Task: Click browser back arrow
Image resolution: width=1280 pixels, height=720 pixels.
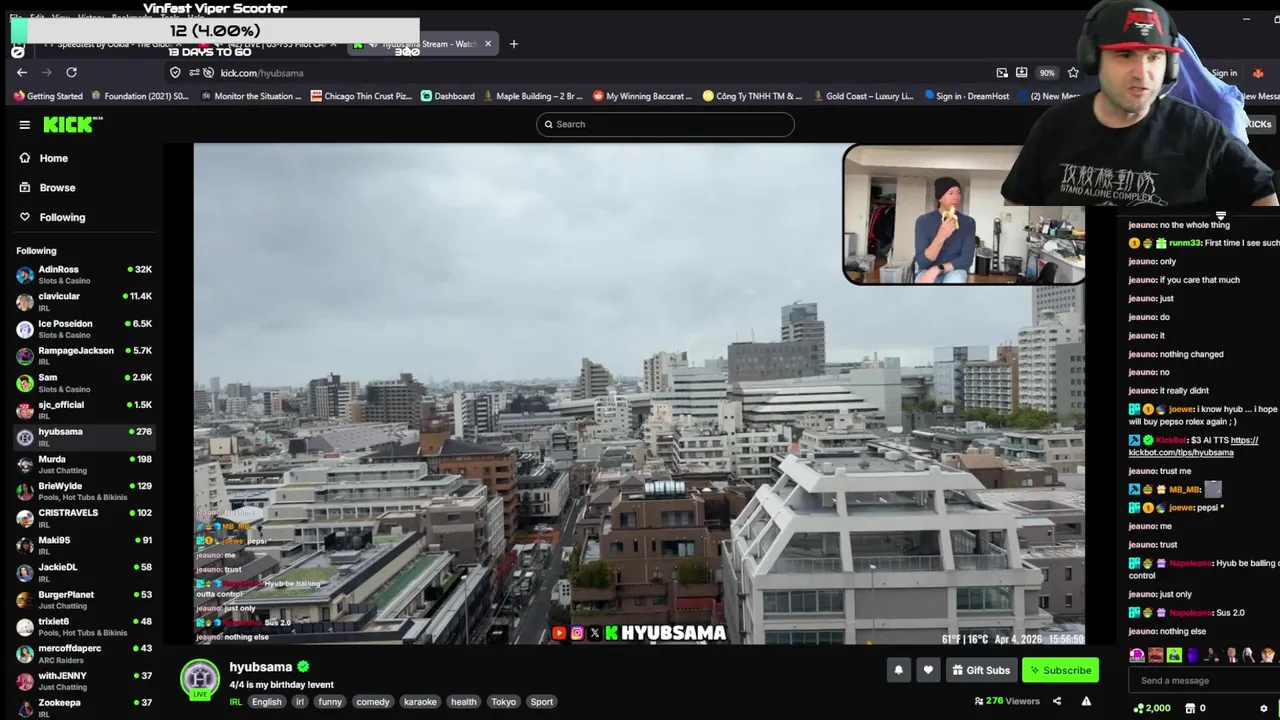Action: 22,72
